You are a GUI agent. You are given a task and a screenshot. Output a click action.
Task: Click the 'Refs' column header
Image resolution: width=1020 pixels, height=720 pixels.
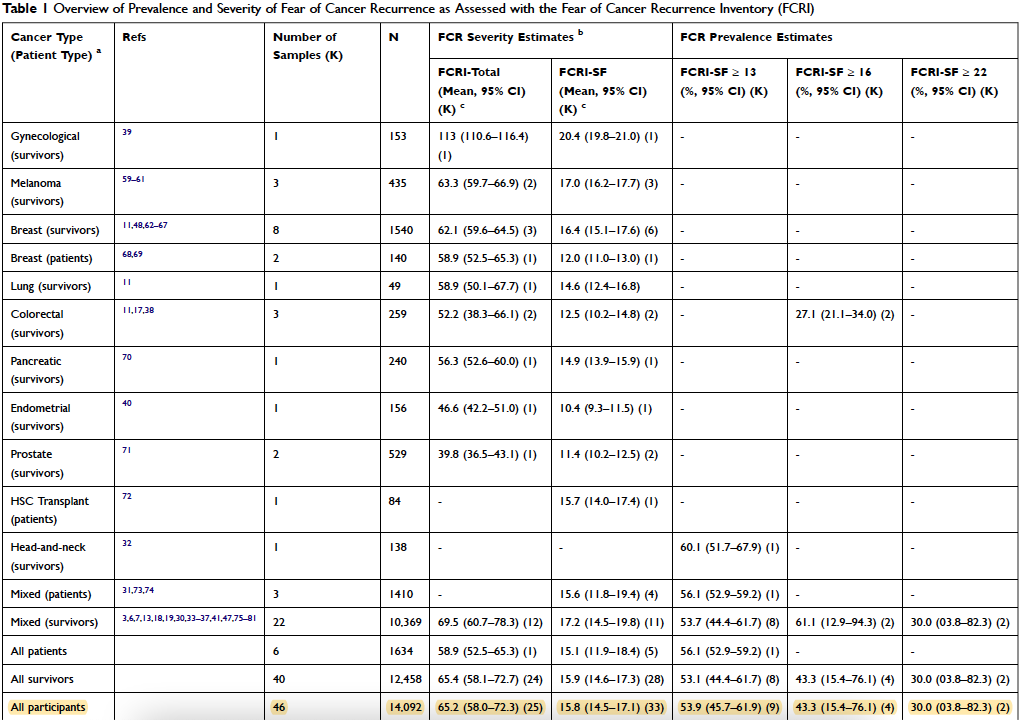(133, 37)
